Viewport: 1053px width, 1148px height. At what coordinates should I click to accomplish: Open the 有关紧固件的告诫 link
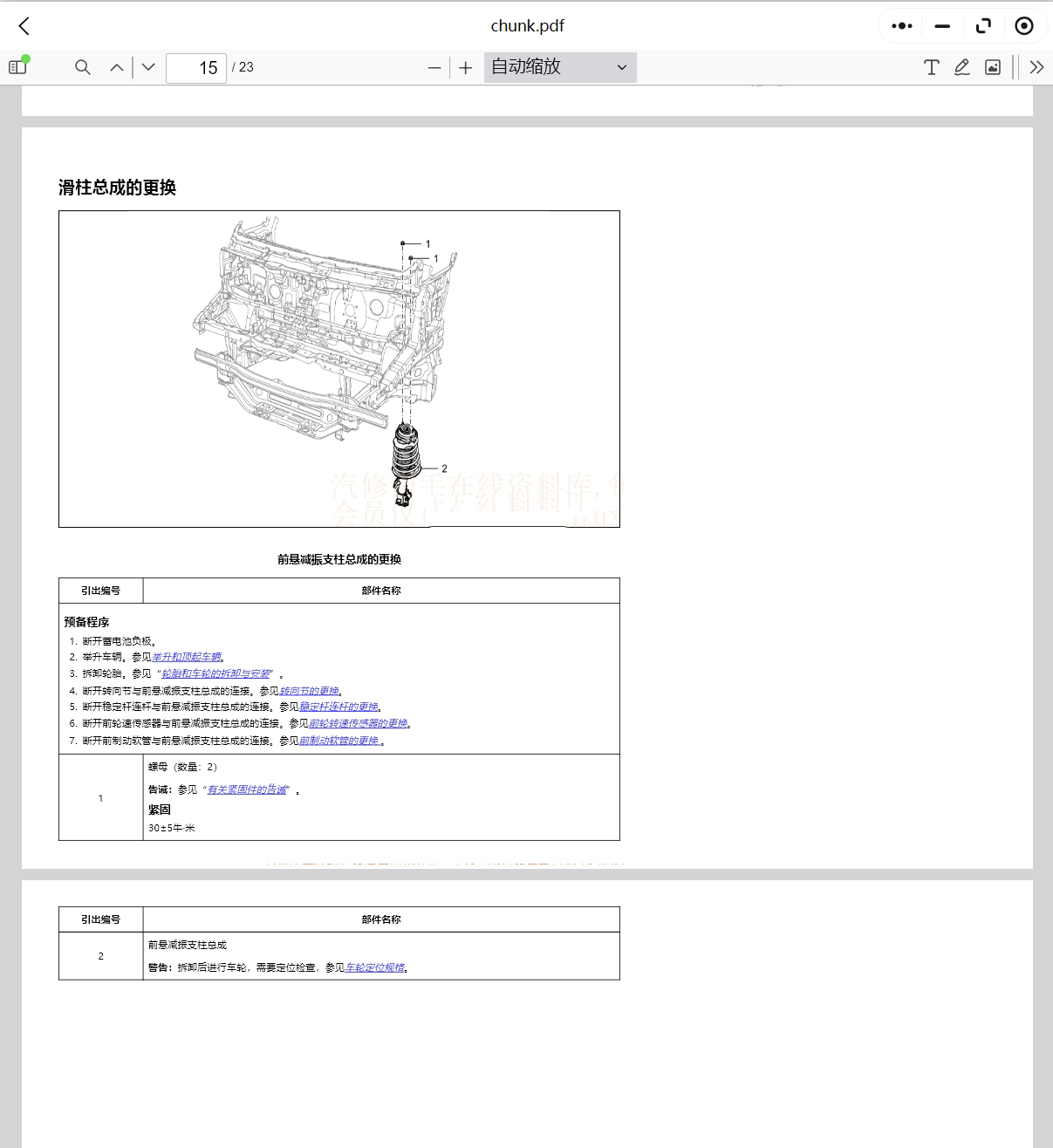tap(247, 789)
